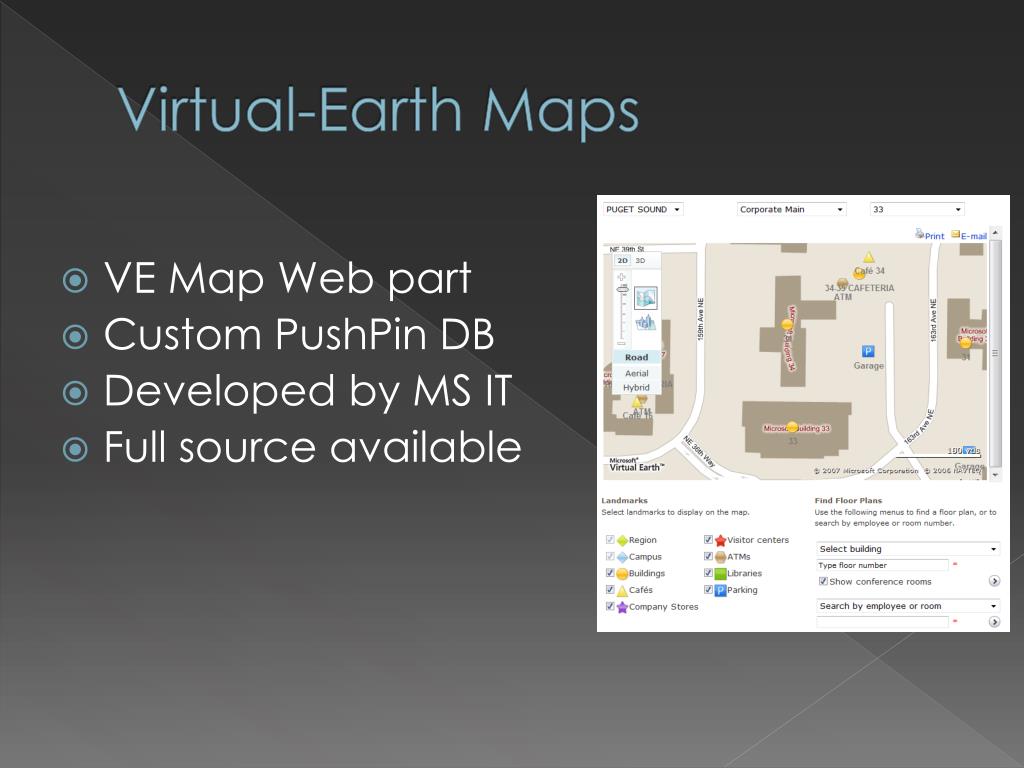Select the Hybrid map style
Screen dimensions: 1024x768
[x=637, y=387]
